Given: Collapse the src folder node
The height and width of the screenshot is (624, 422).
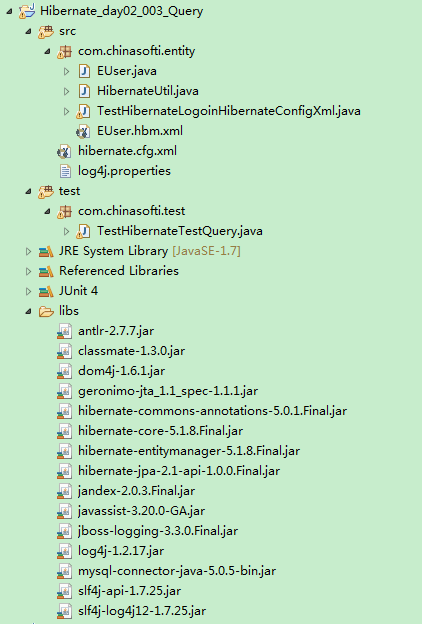Looking at the screenshot, I should coord(28,32).
